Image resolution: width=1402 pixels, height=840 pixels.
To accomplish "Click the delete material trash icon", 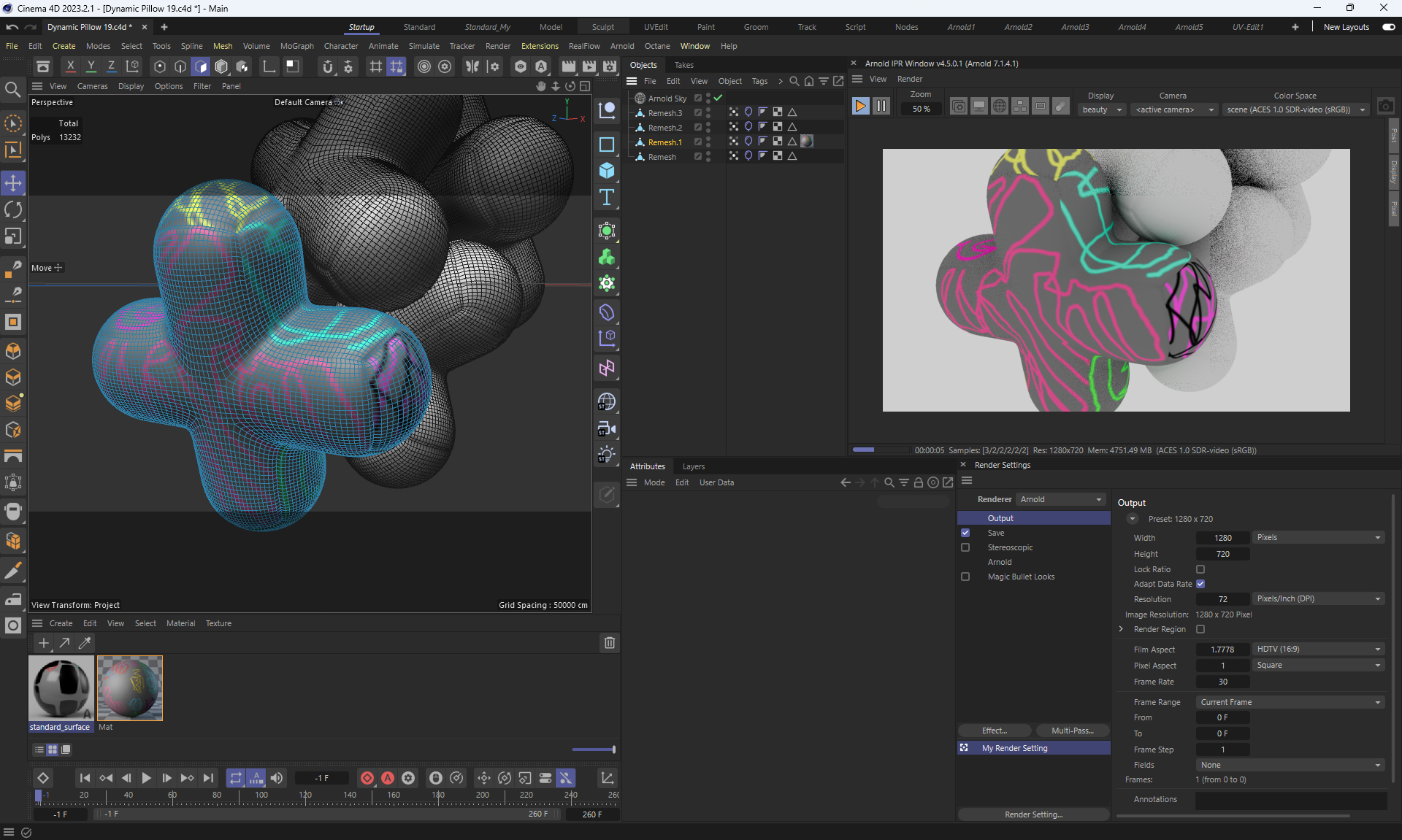I will point(609,643).
